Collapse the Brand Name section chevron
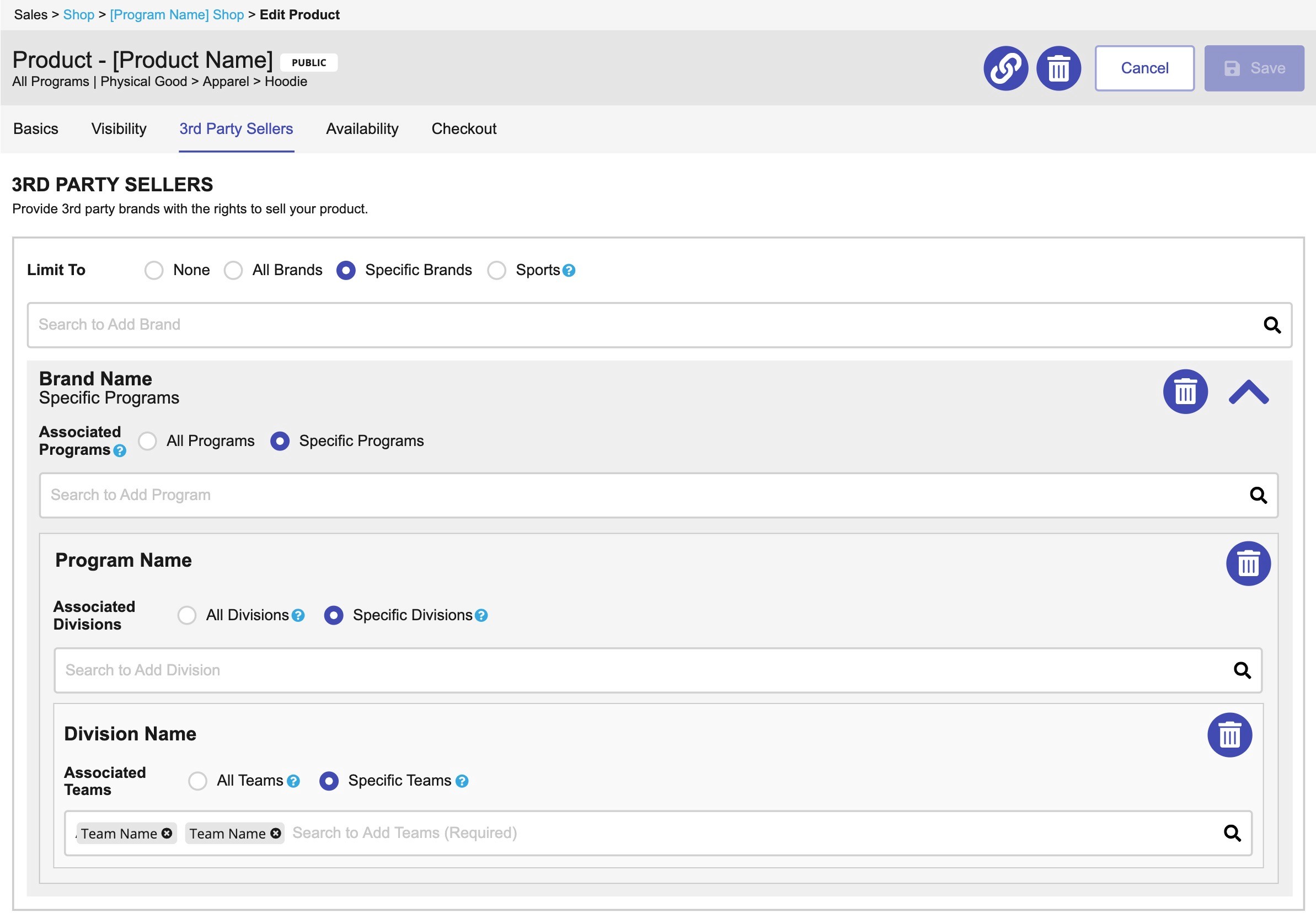The height and width of the screenshot is (924, 1316). (x=1248, y=392)
